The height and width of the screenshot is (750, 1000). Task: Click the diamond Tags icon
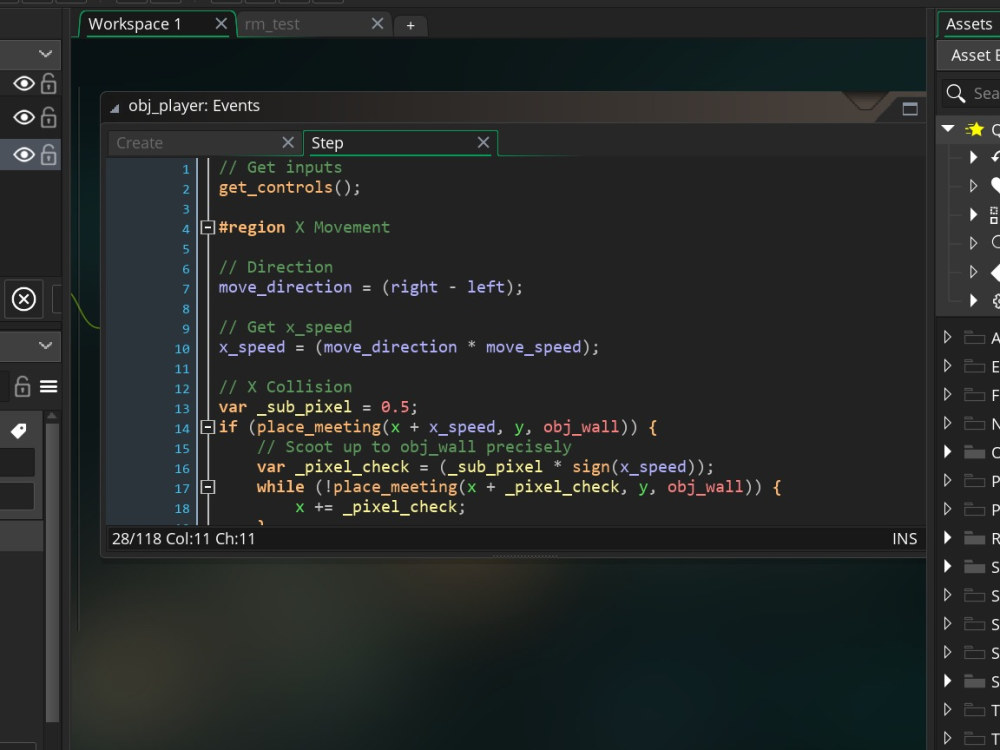[x=995, y=272]
